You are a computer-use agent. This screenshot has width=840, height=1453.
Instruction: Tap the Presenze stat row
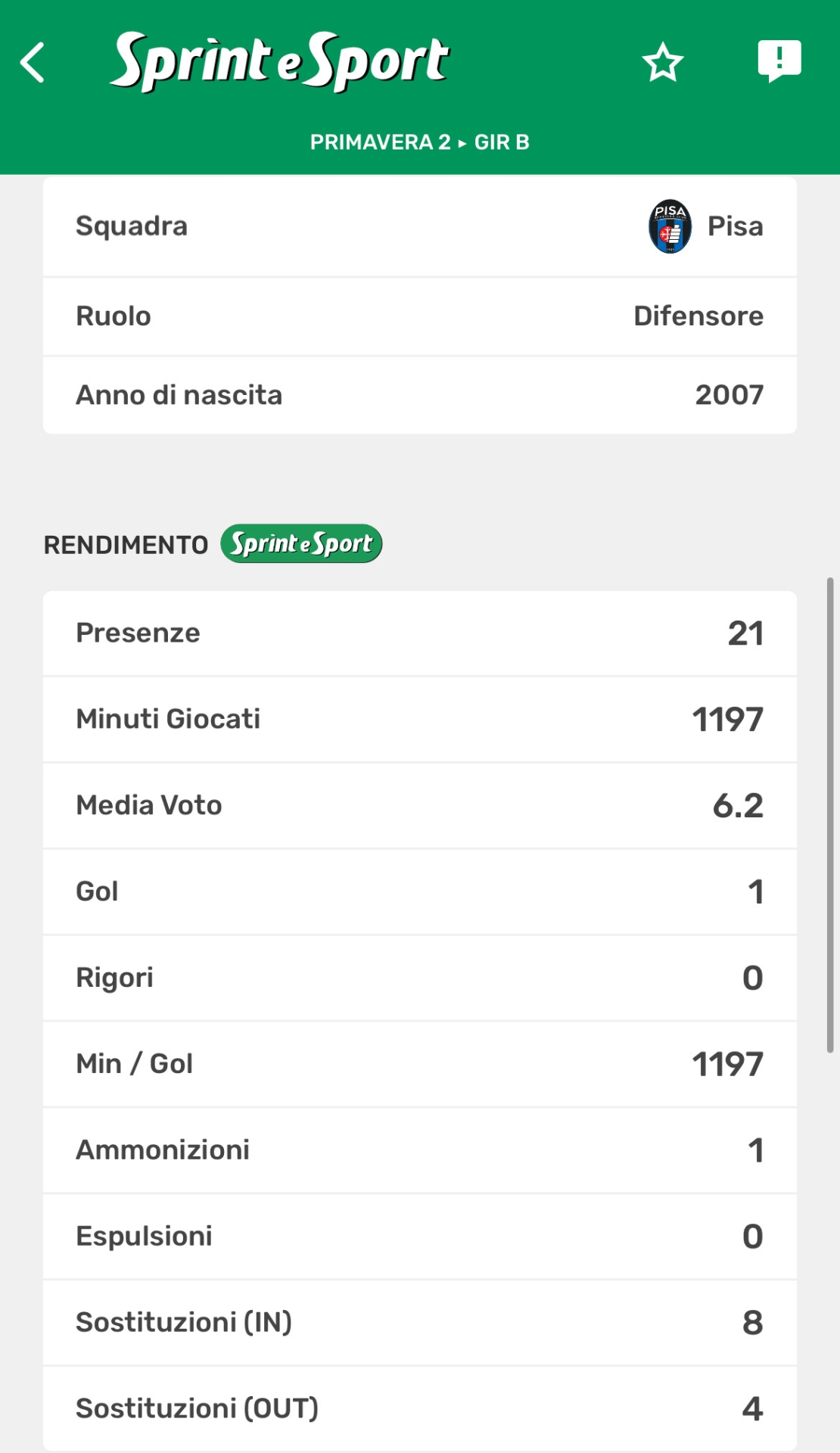click(x=420, y=633)
